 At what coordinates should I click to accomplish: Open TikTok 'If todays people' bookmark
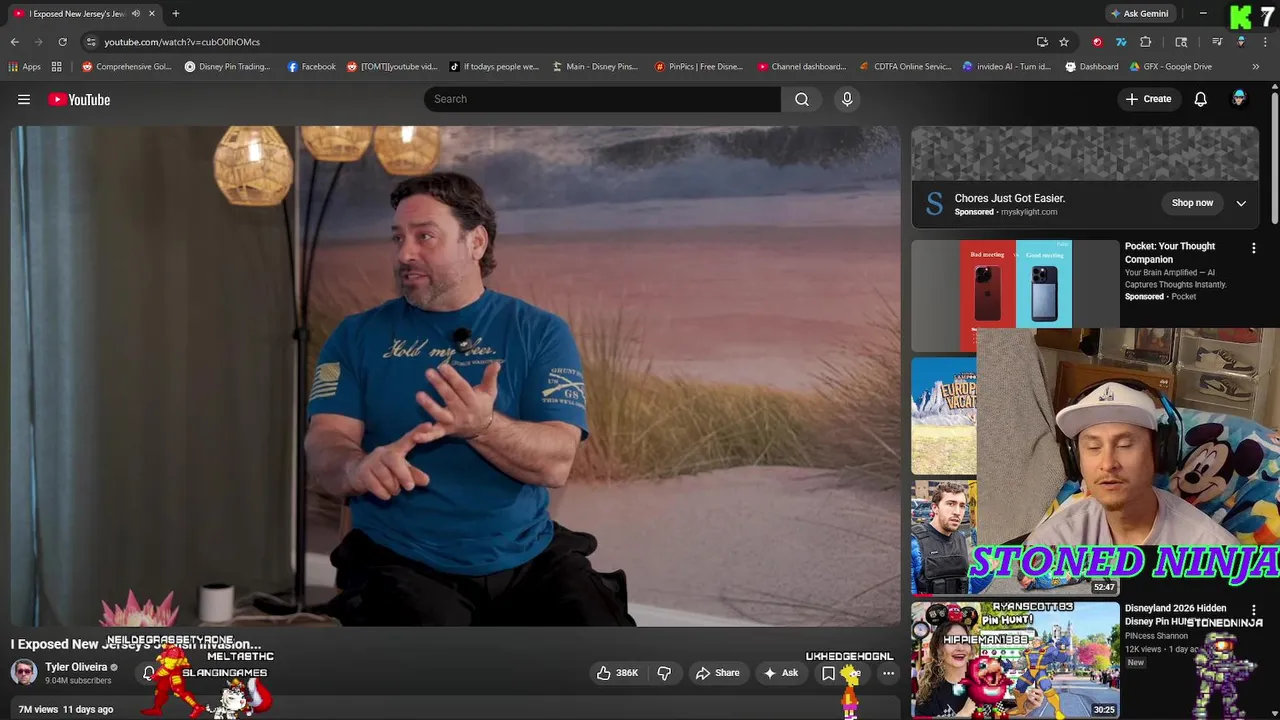click(x=494, y=67)
